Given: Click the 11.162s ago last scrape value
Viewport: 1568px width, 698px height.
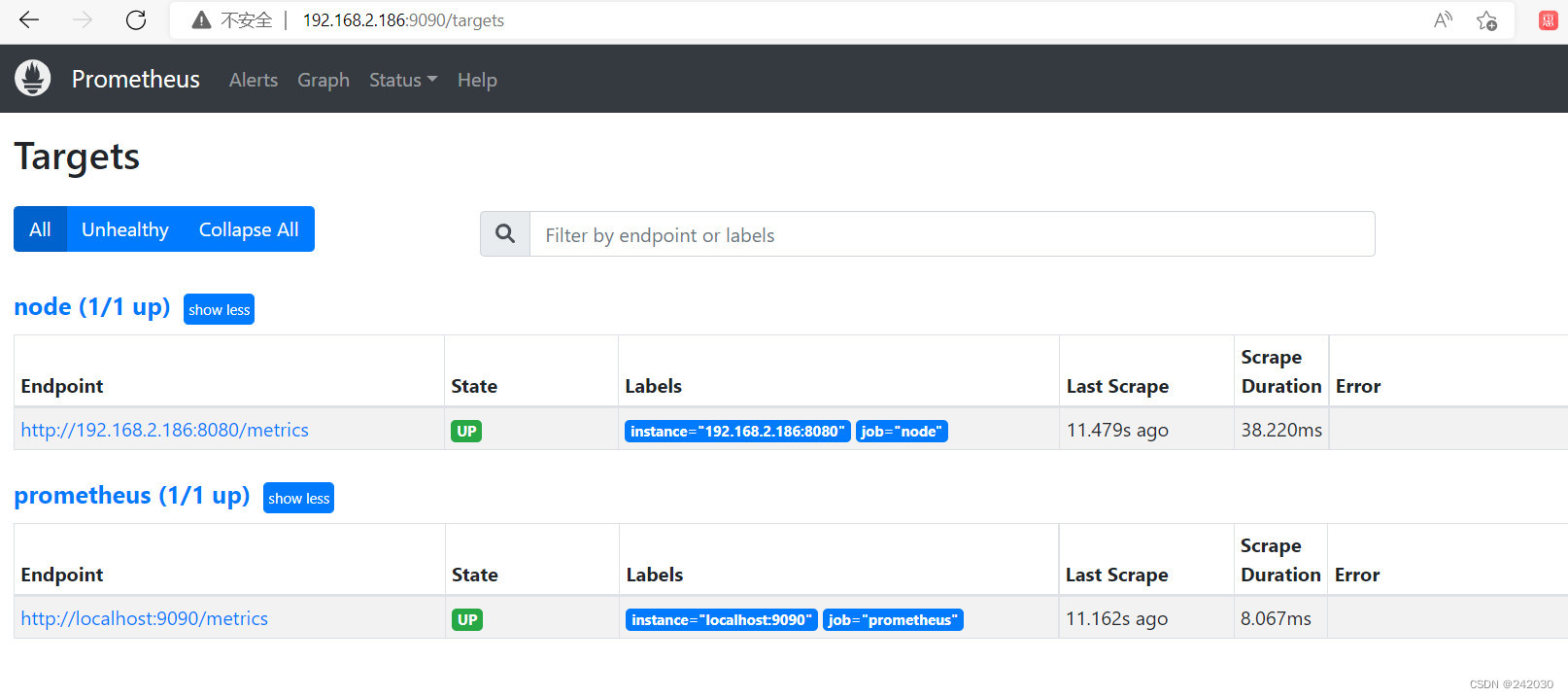Looking at the screenshot, I should (x=1116, y=618).
